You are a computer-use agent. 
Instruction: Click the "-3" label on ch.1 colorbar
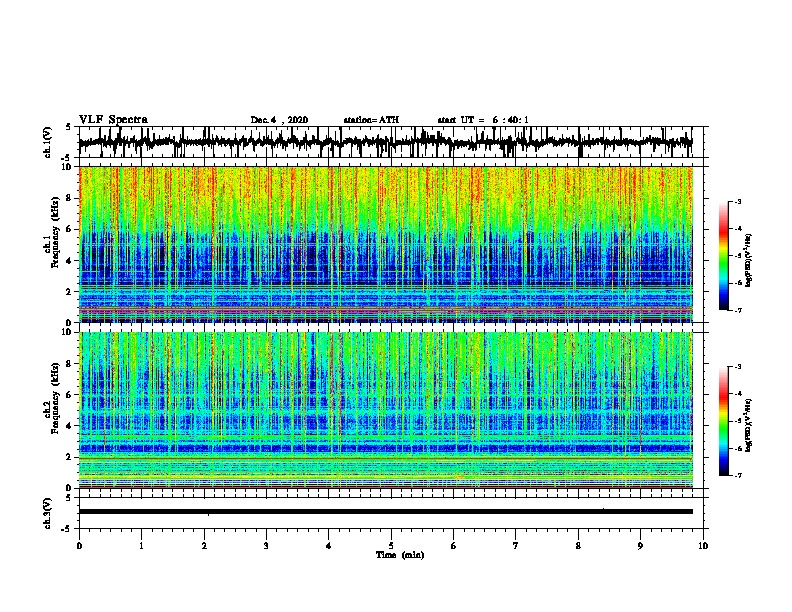738,202
